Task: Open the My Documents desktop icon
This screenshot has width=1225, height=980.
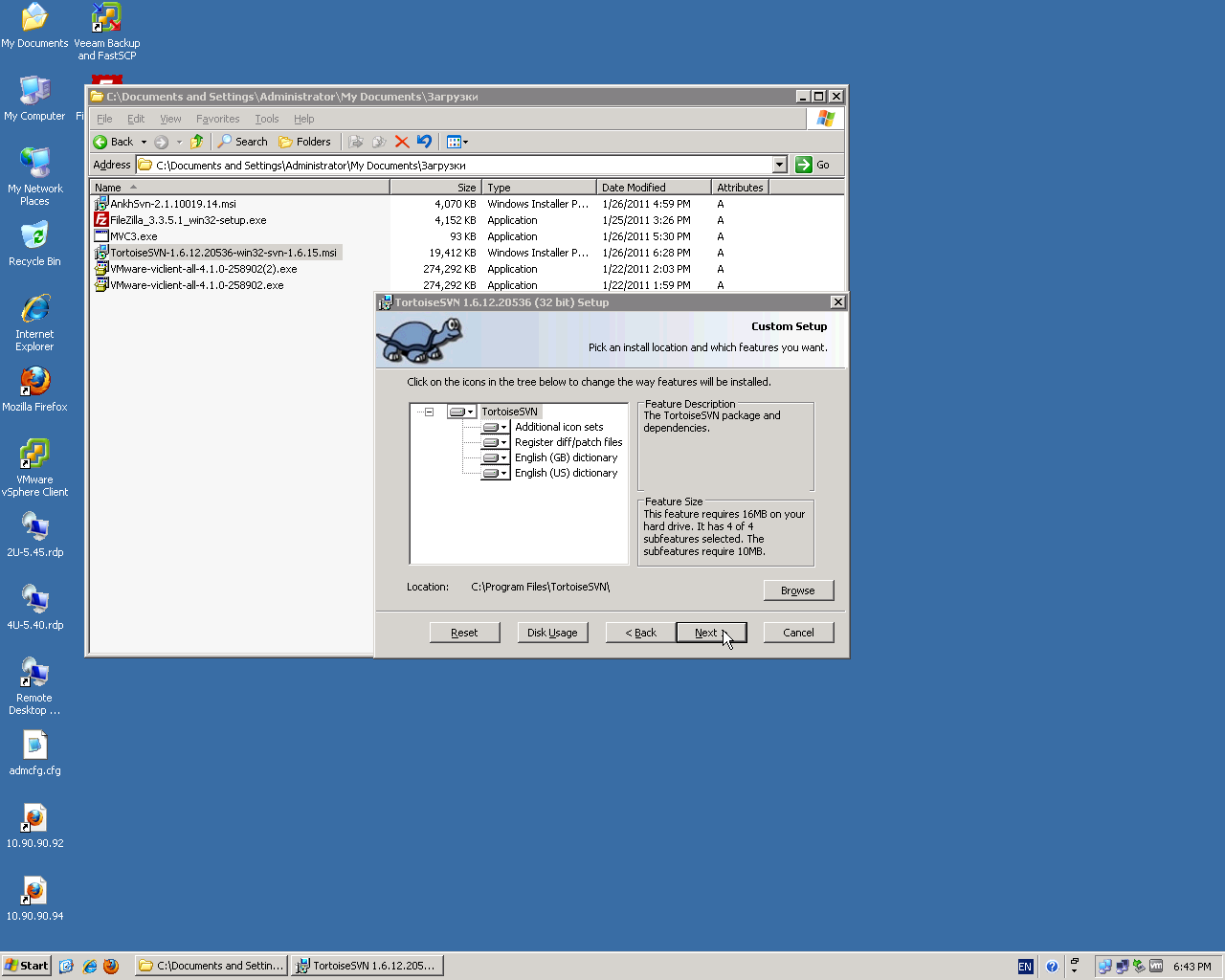Action: tap(34, 26)
